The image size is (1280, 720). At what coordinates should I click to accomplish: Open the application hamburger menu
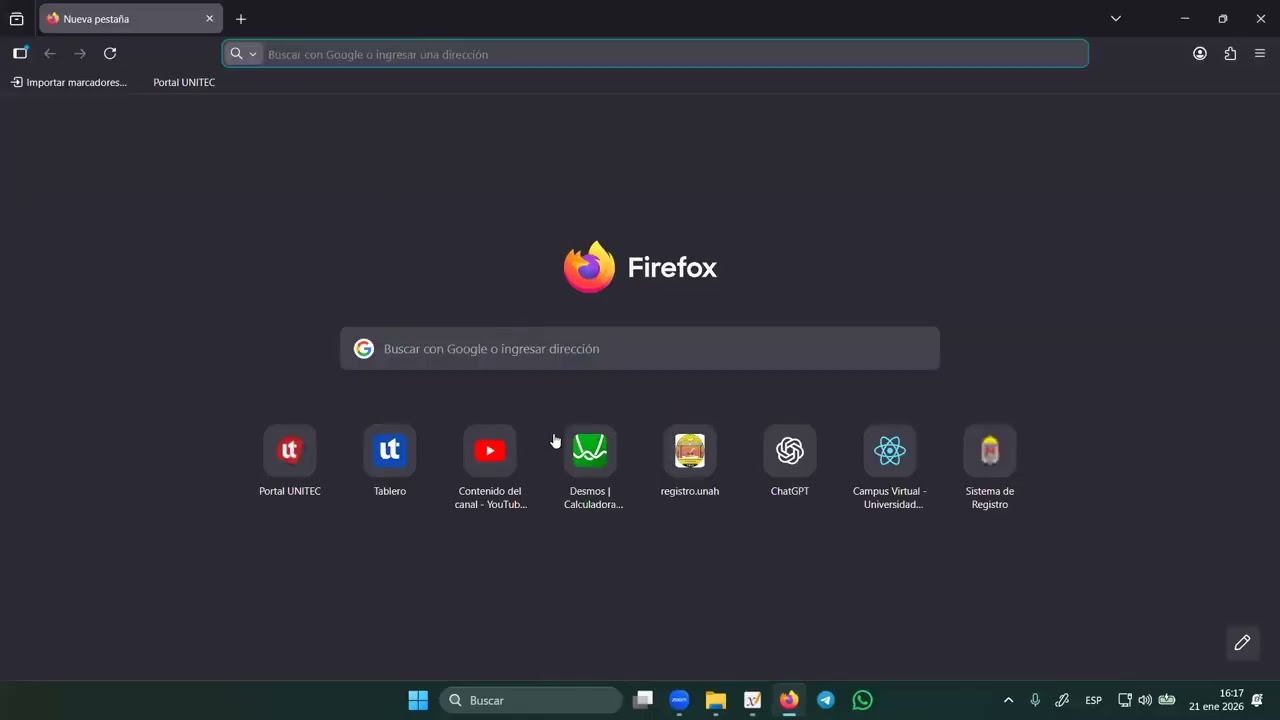tap(1260, 54)
